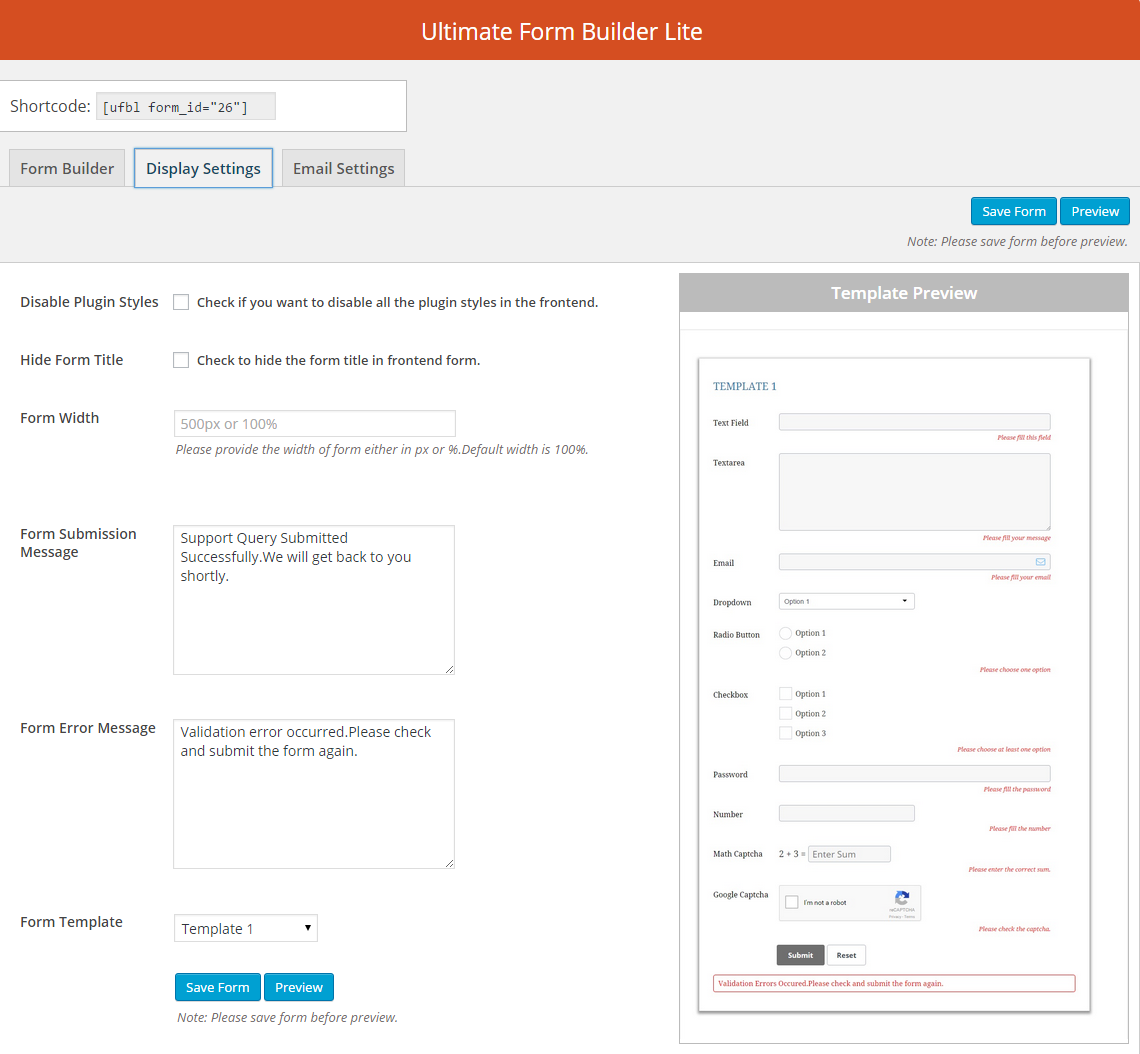Click the Password field in preview

pos(915,773)
